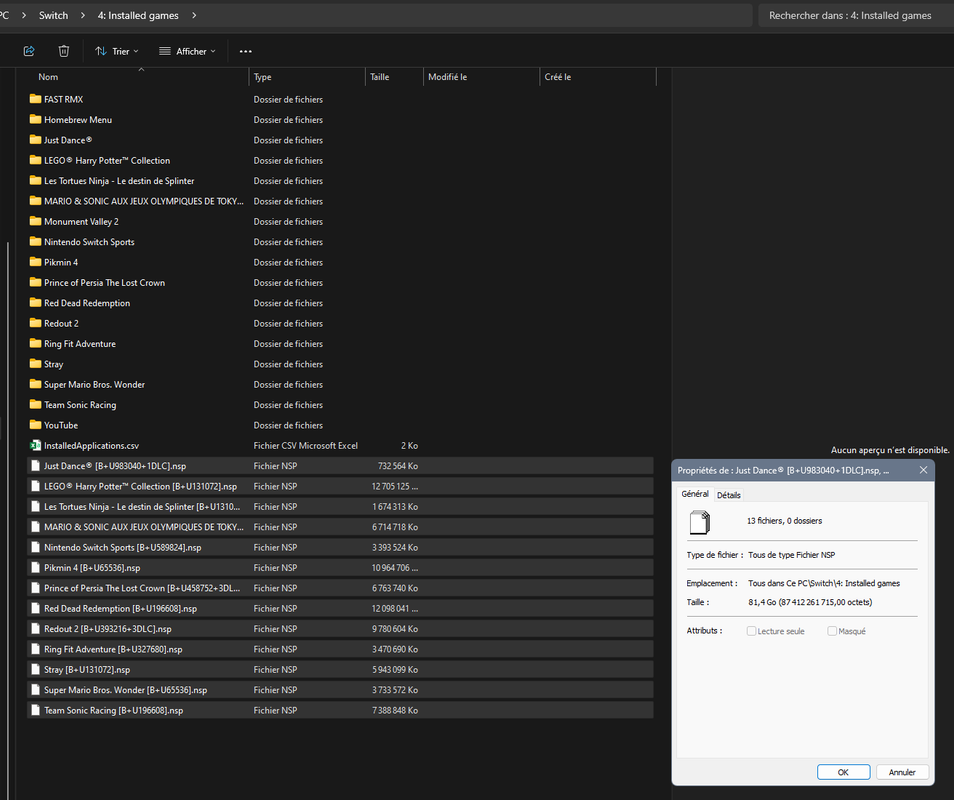Select the Team Sonic Racing folder icon

point(35,405)
